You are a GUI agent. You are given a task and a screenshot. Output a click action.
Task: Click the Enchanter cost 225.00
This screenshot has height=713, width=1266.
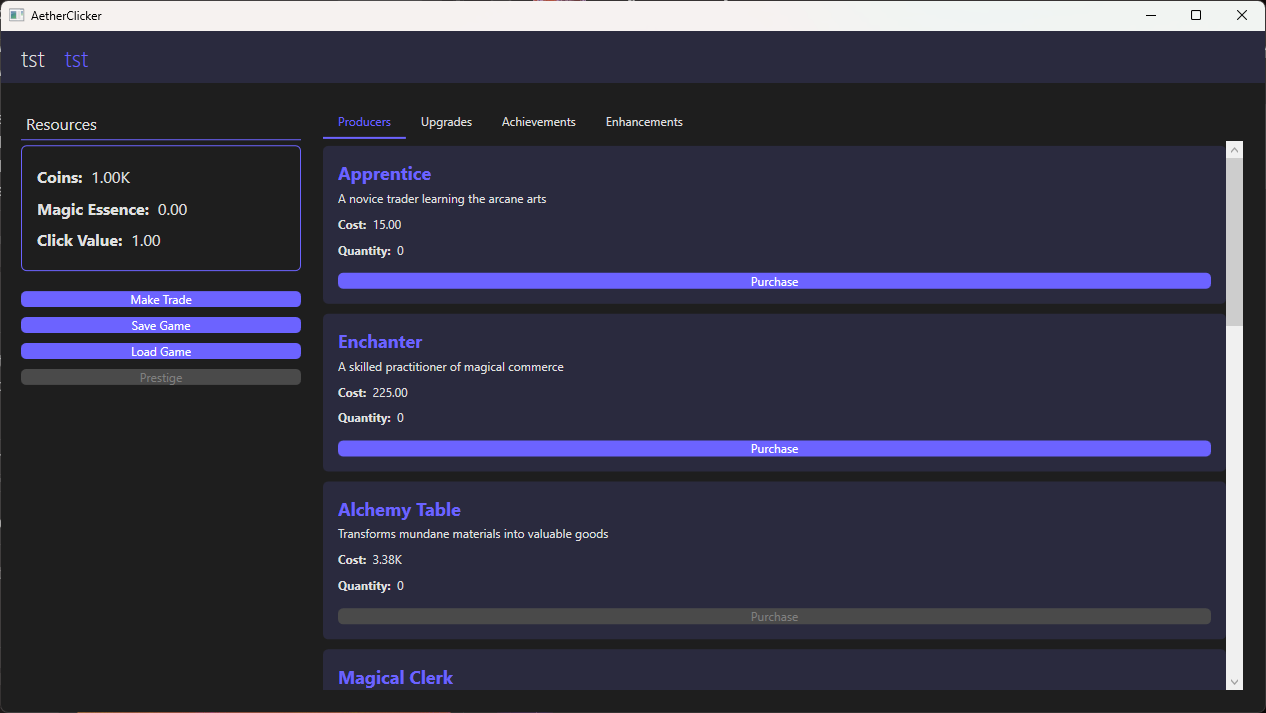tap(390, 393)
